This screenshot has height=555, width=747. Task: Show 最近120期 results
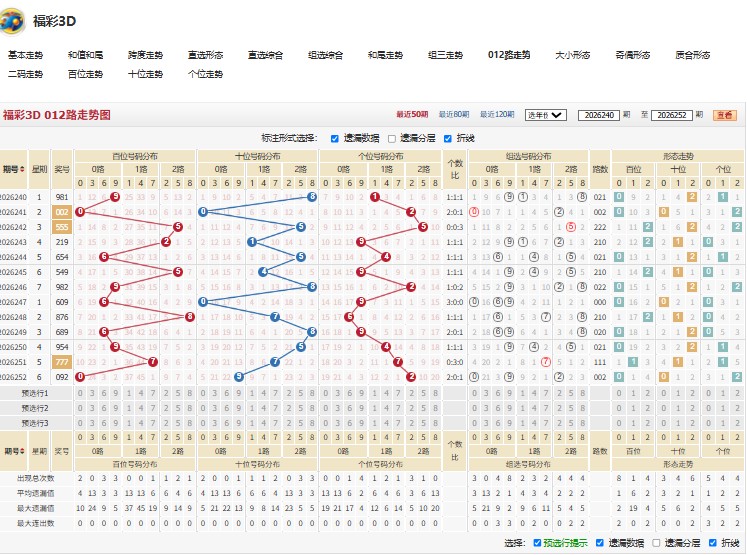coord(497,114)
